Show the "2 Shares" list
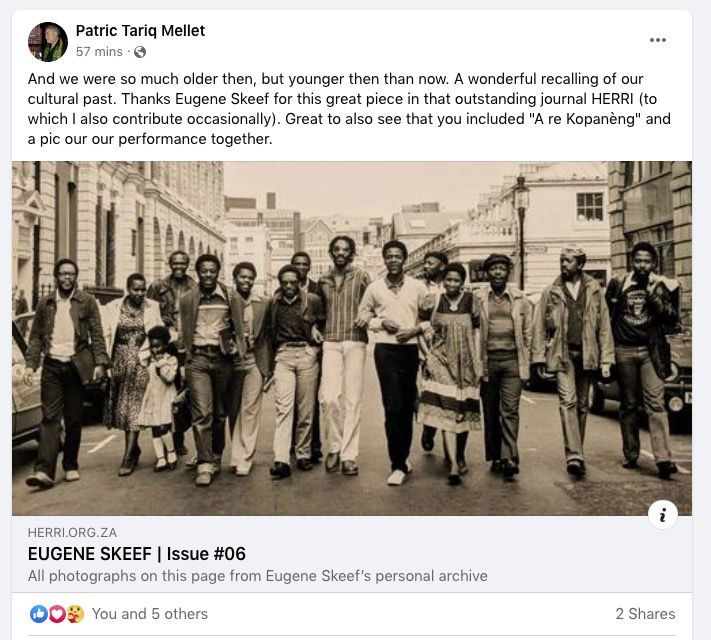This screenshot has height=640, width=711. pyautogui.click(x=645, y=614)
